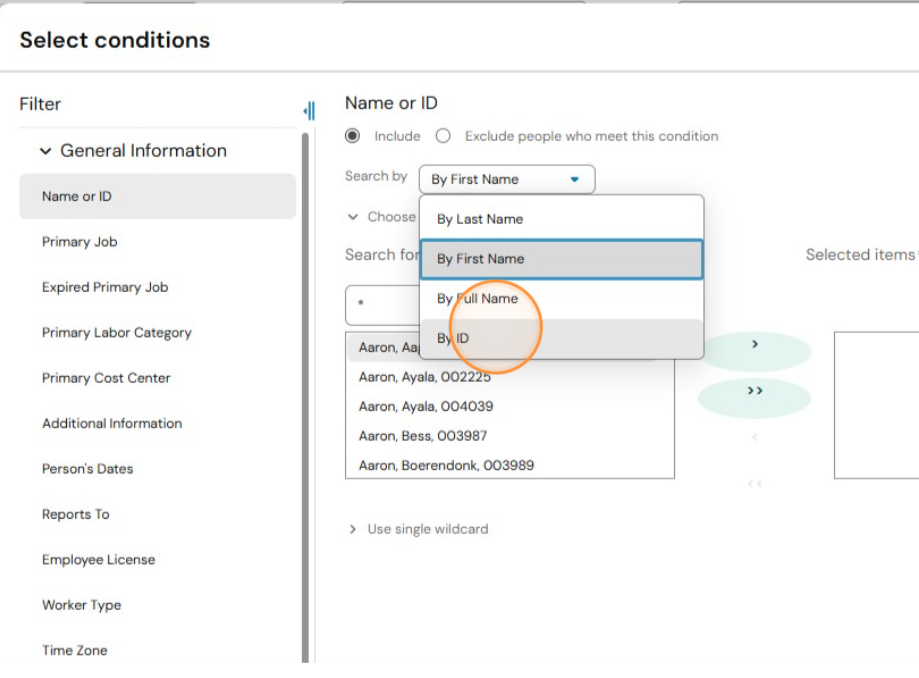Click the remove all items double-left arrow
This screenshot has width=919, height=678.
pyautogui.click(x=755, y=484)
